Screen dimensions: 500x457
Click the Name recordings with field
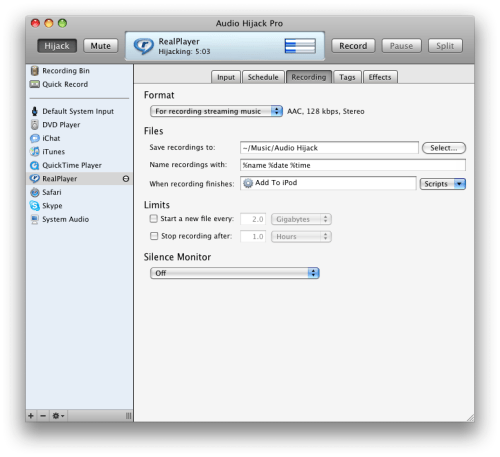pyautogui.click(x=353, y=165)
